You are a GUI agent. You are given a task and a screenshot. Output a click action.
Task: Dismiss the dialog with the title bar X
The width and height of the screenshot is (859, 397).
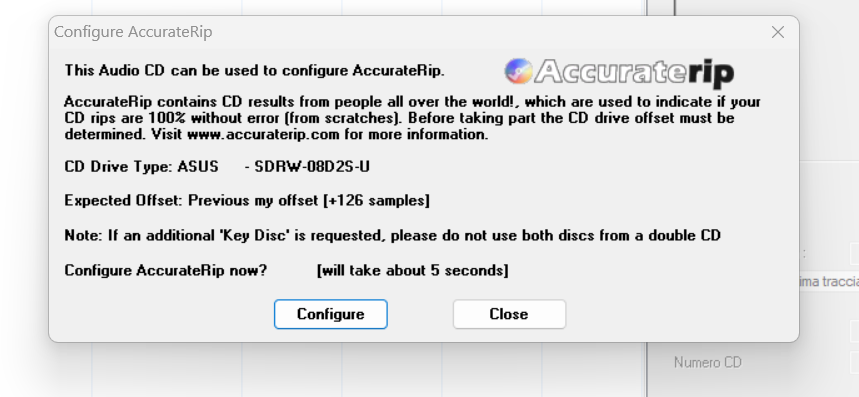pyautogui.click(x=777, y=32)
